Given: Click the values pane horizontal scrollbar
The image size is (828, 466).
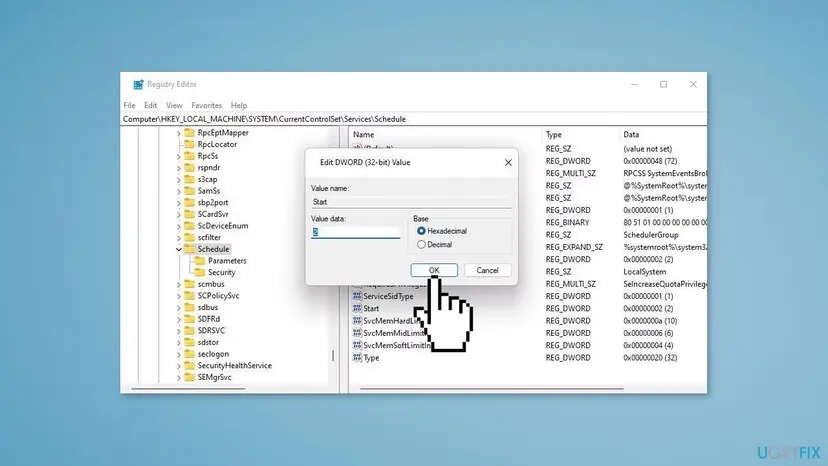Looking at the screenshot, I should [x=492, y=389].
